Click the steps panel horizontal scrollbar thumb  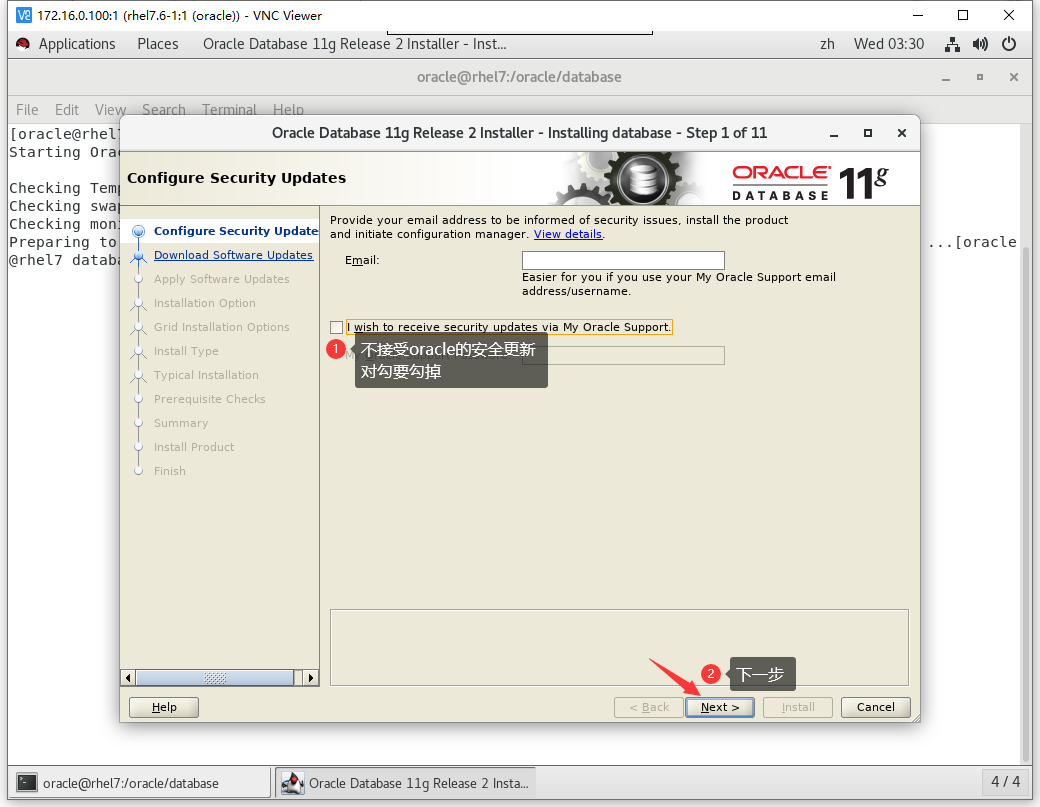click(x=215, y=678)
